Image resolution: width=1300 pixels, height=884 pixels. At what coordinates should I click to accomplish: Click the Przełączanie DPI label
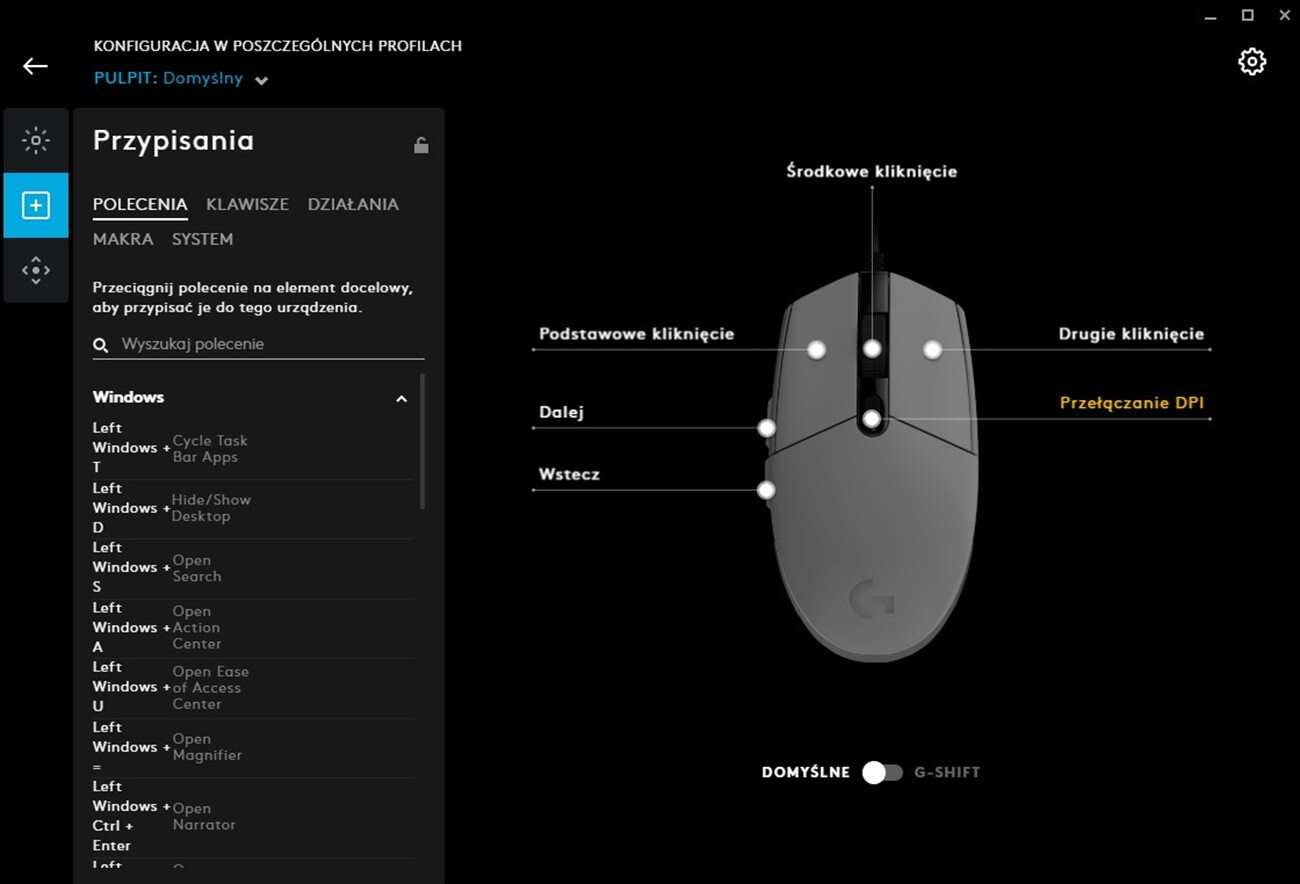tap(1131, 403)
